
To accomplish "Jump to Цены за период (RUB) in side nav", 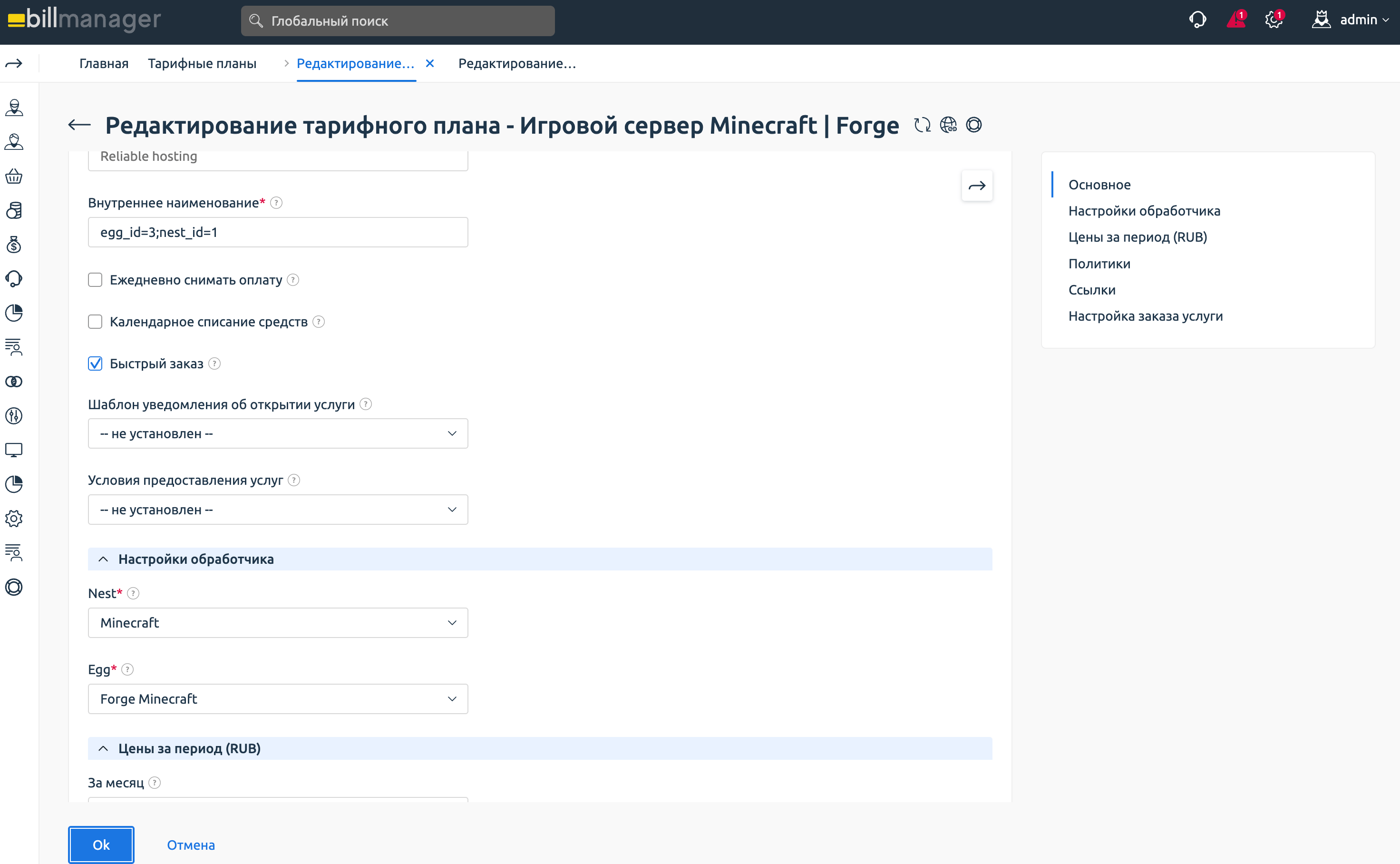I will tap(1138, 236).
